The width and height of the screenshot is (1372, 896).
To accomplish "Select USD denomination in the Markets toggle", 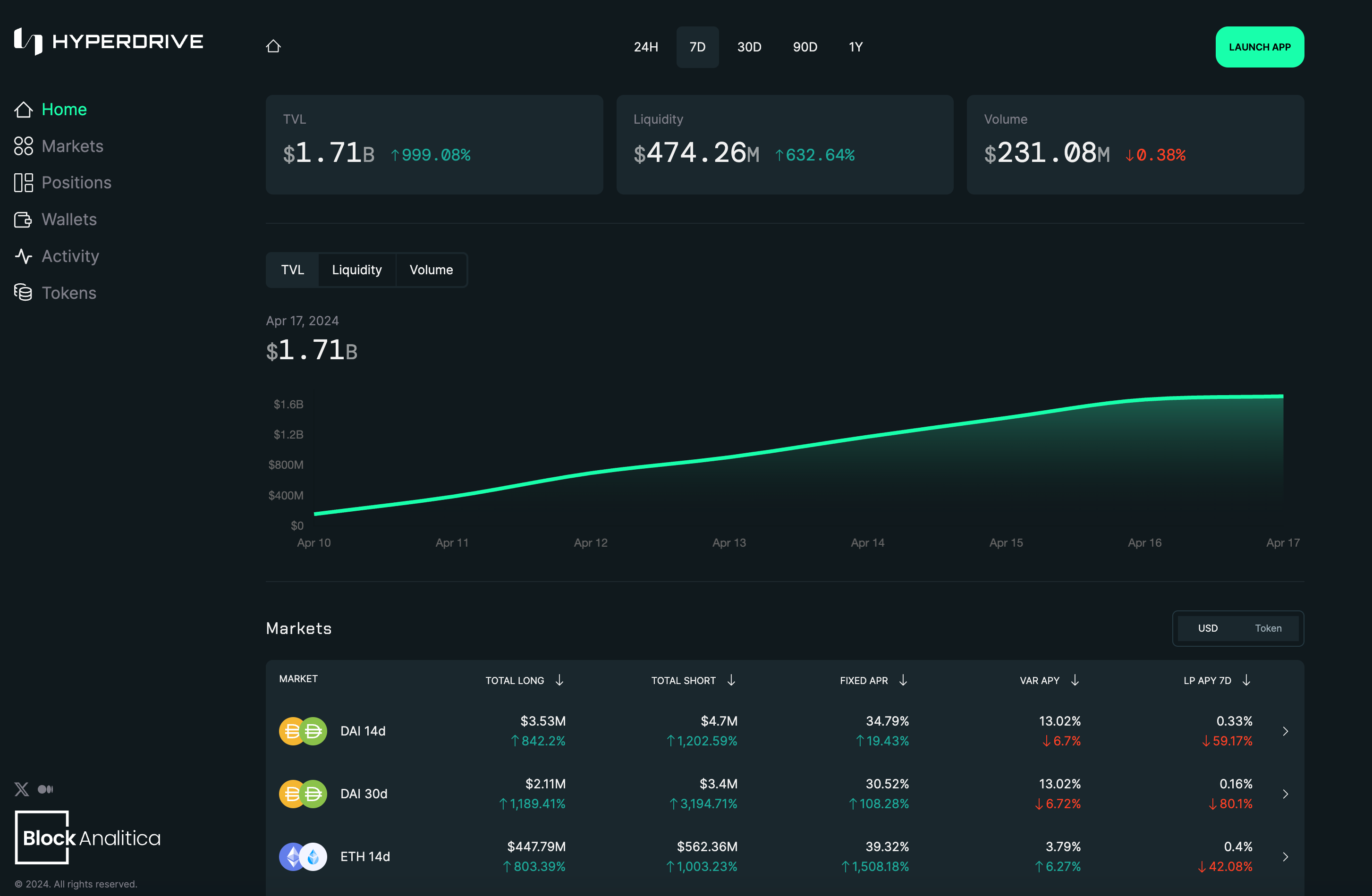I will [1208, 628].
